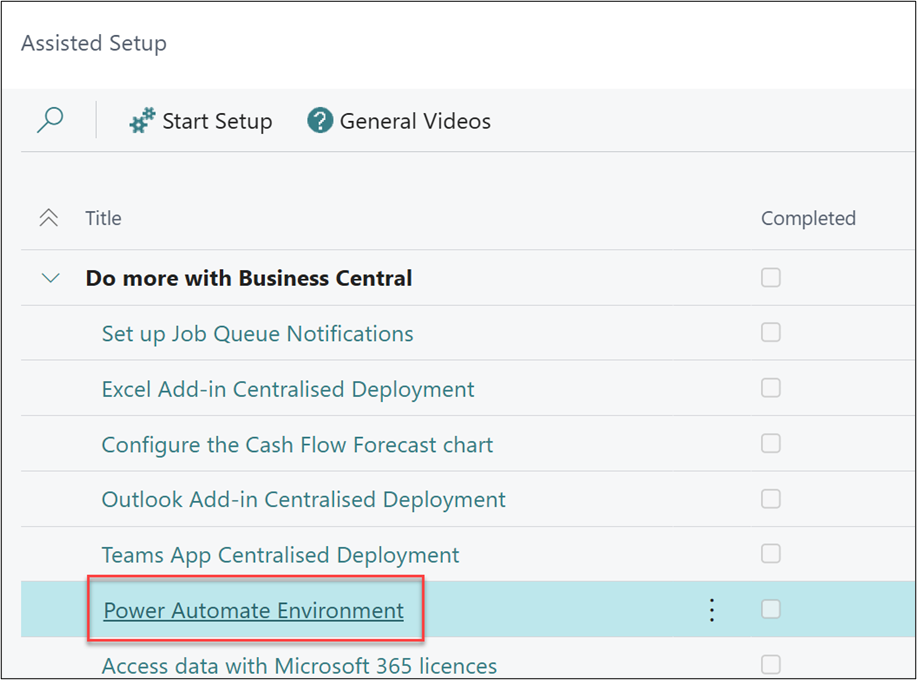Check Completed box for Cash Flow Forecast row
The image size is (917, 680).
coord(770,443)
